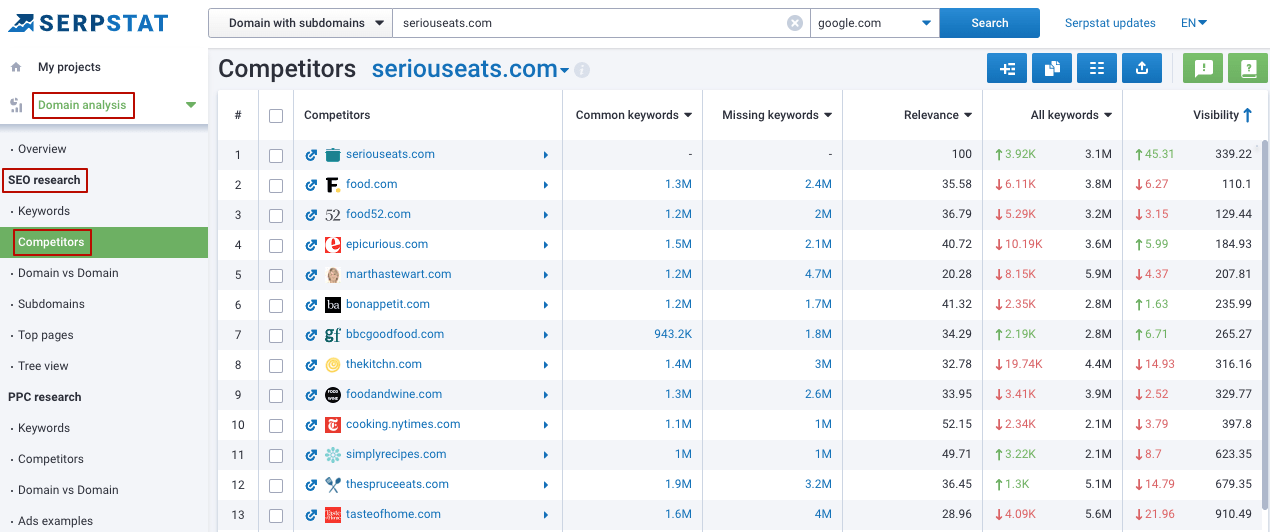1270x532 pixels.
Task: Open SEO research Keywords sidebar item
Action: pyautogui.click(x=44, y=211)
